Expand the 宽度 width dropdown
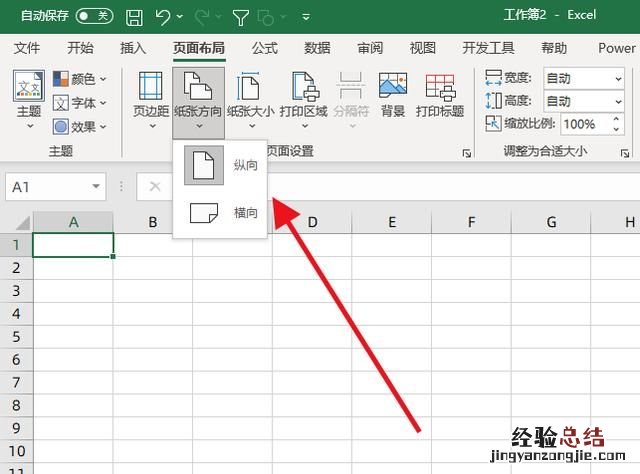 tap(616, 78)
